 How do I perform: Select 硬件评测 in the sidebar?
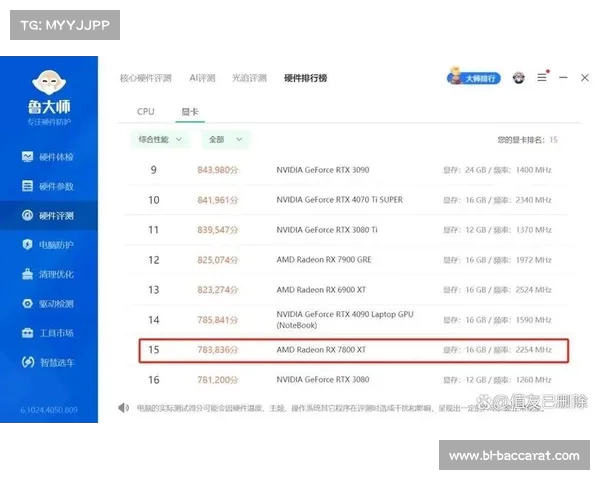click(48, 216)
